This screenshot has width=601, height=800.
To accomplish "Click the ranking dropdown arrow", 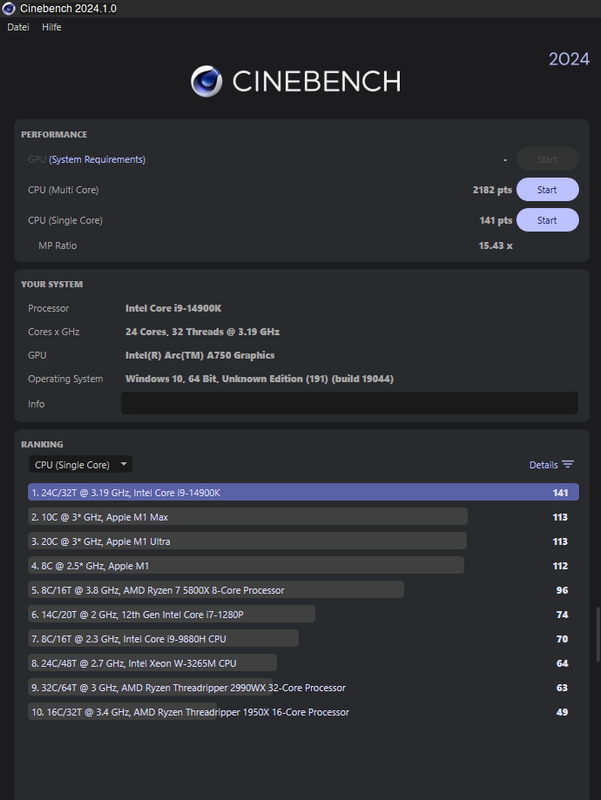I will [123, 464].
